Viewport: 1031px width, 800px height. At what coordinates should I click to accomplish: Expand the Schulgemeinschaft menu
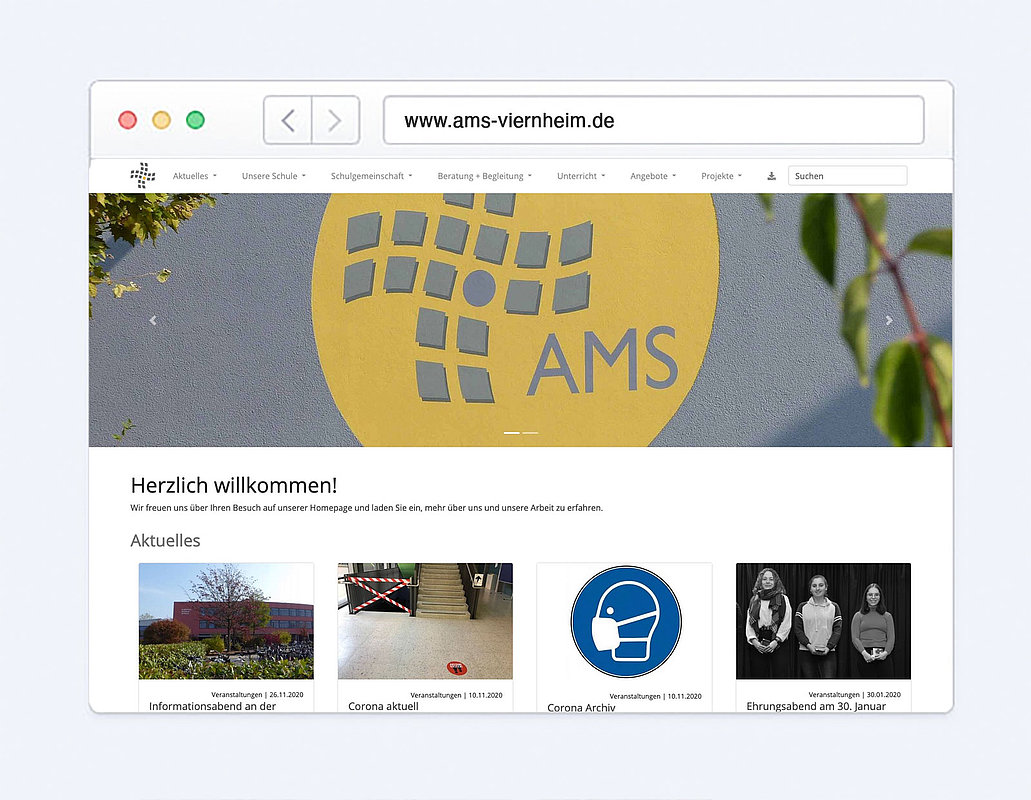(371, 176)
